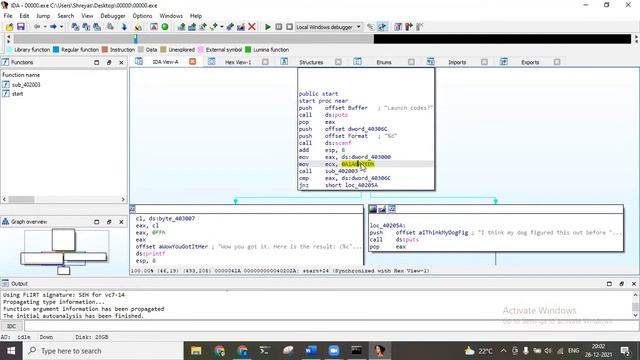Jump back with the left arrow icon
The image size is (640, 360).
[37, 27]
